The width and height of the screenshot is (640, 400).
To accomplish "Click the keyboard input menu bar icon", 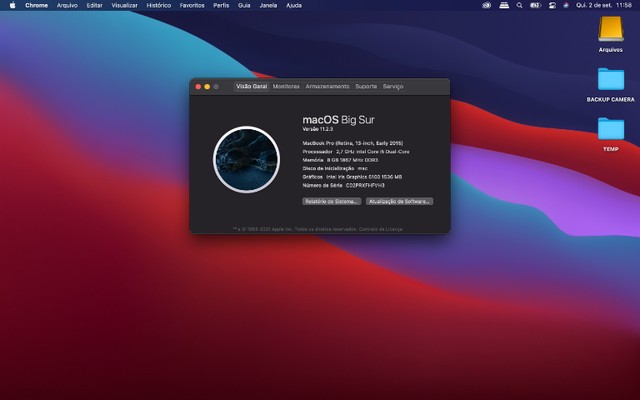I will click(x=504, y=5).
